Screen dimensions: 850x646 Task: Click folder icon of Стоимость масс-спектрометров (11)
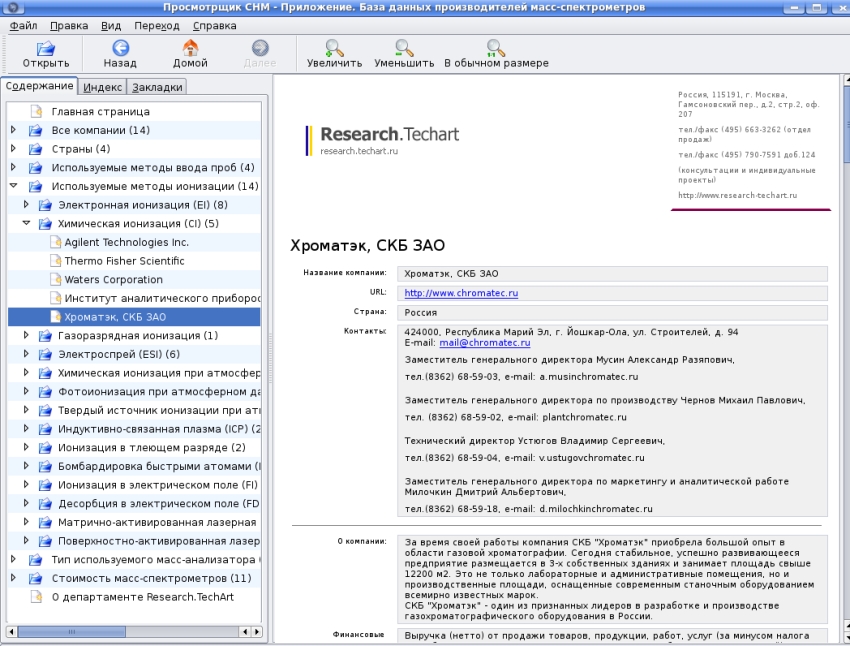(36, 578)
